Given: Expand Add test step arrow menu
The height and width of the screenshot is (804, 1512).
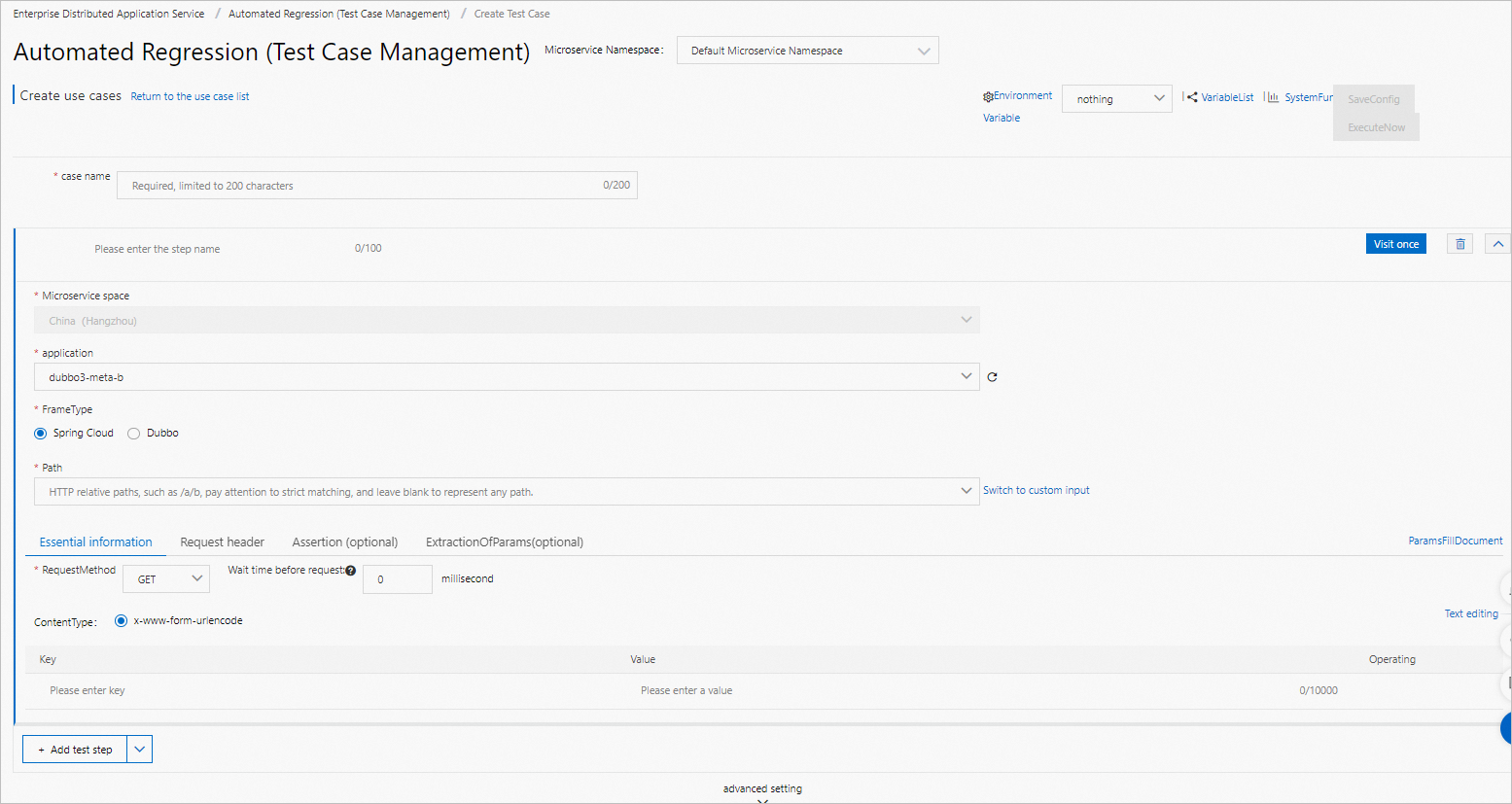Looking at the screenshot, I should click(x=140, y=750).
